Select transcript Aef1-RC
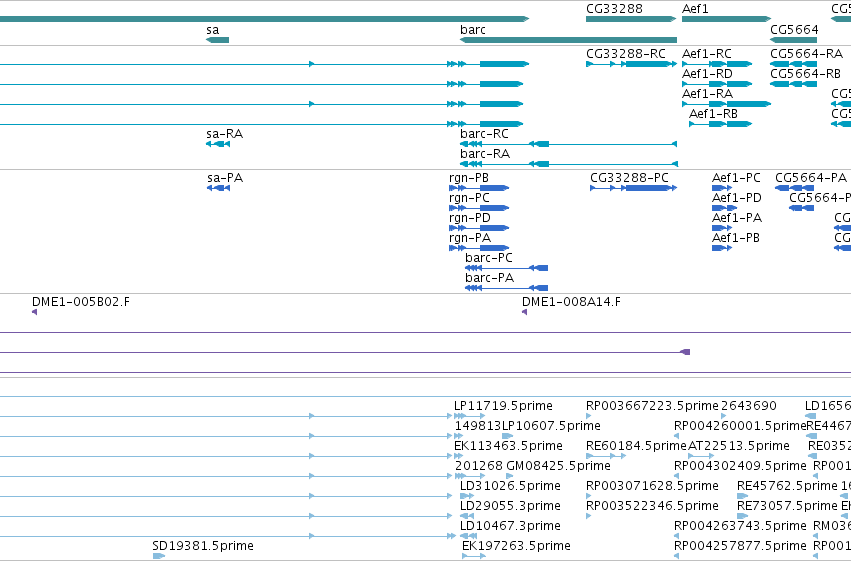This screenshot has width=851, height=561. [717, 64]
